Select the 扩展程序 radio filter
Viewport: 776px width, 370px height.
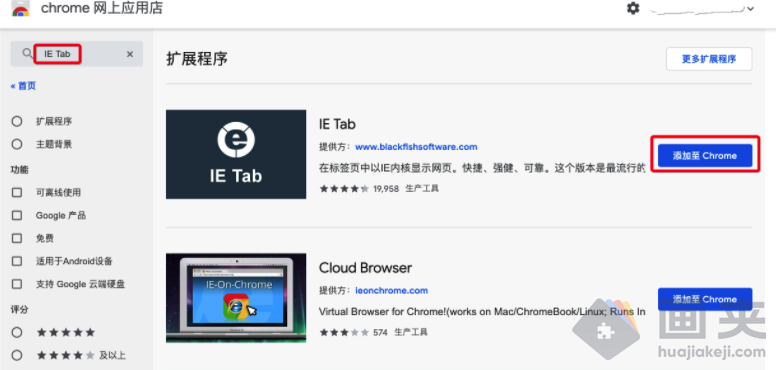17,121
